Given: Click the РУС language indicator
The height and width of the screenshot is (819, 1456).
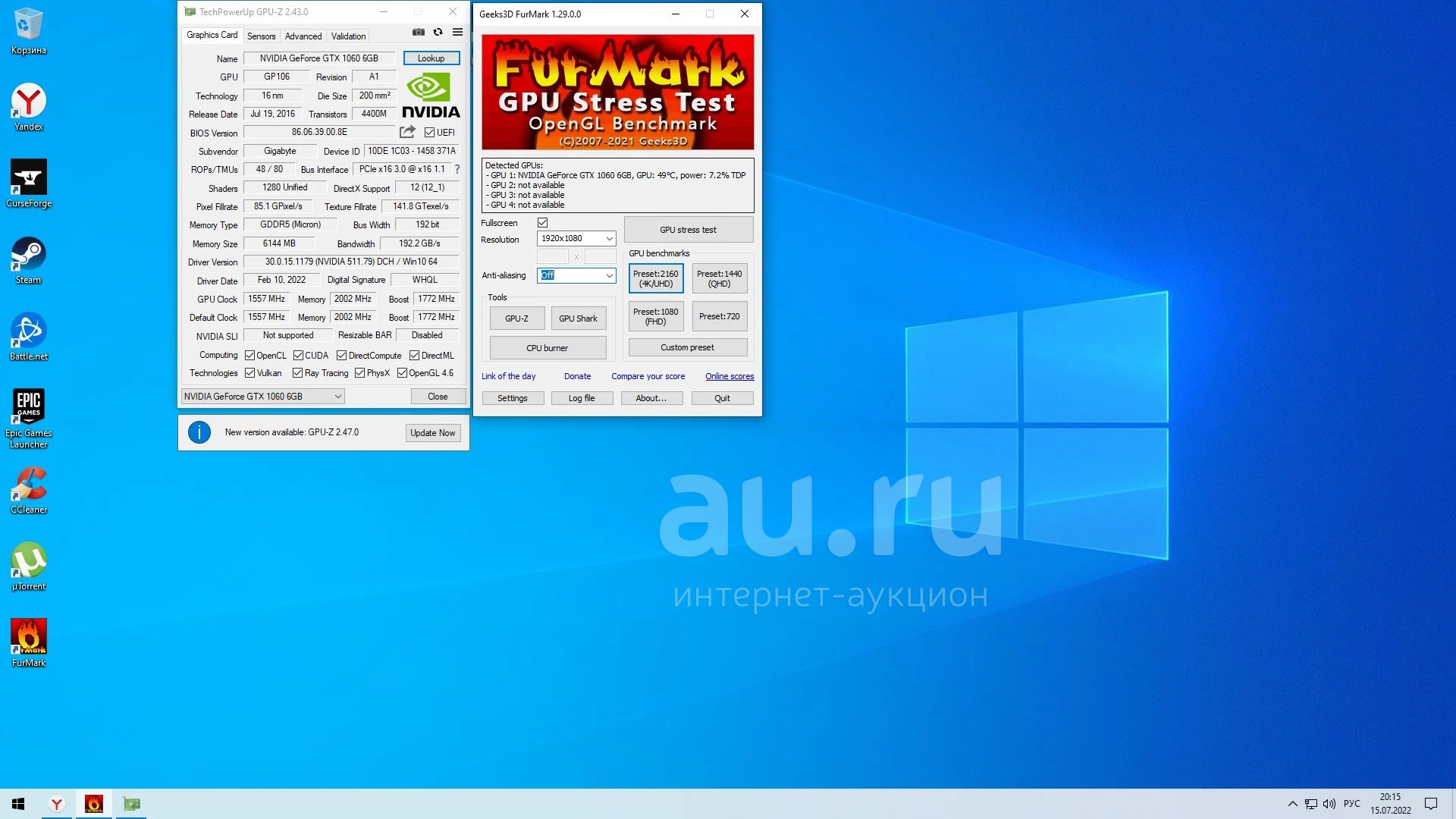Looking at the screenshot, I should (x=1352, y=804).
